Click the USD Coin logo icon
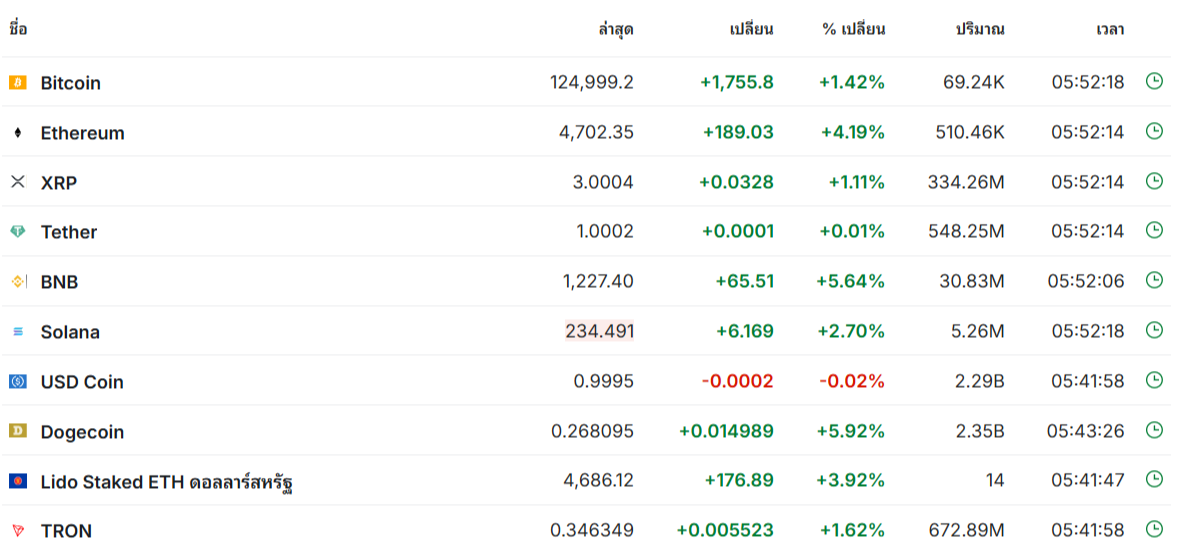 click(x=18, y=381)
